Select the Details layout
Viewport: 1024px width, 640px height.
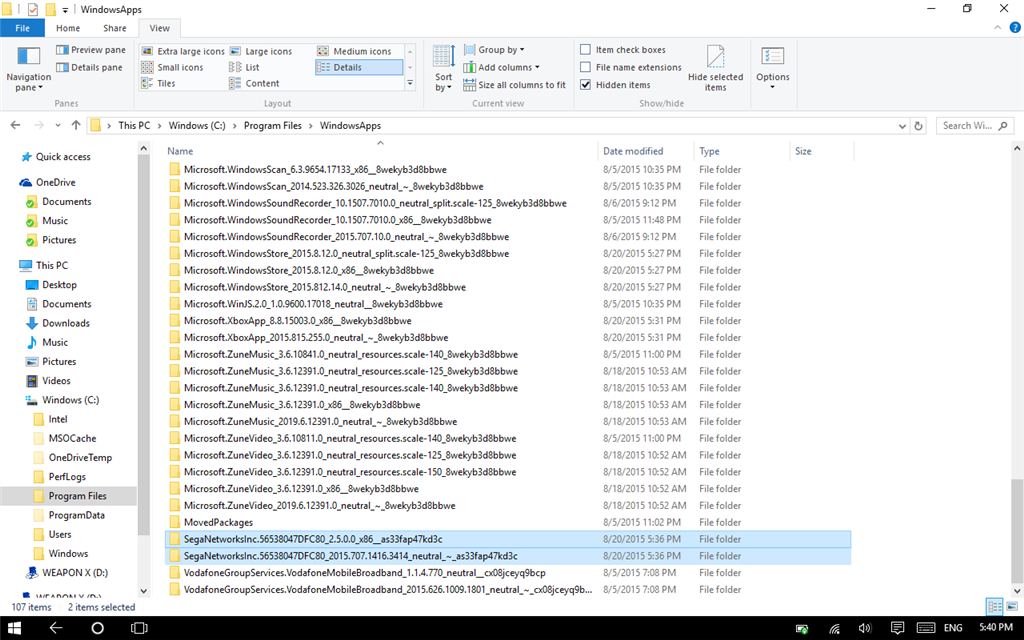(x=359, y=67)
